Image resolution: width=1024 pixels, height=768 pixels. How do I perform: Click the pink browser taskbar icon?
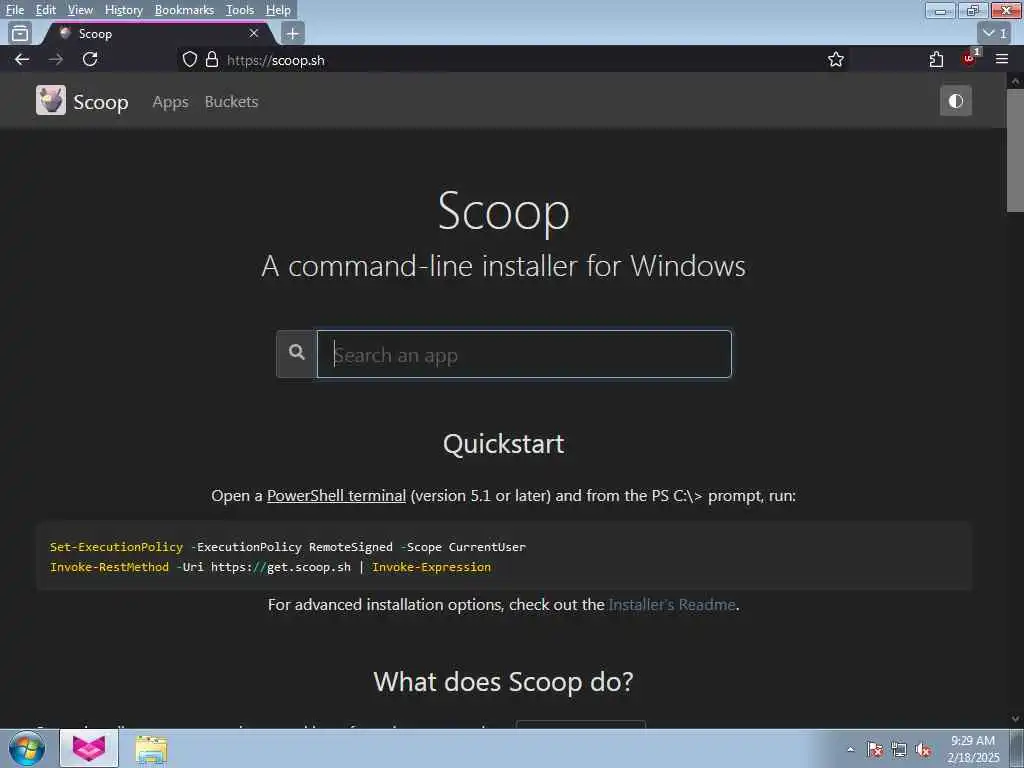(89, 748)
